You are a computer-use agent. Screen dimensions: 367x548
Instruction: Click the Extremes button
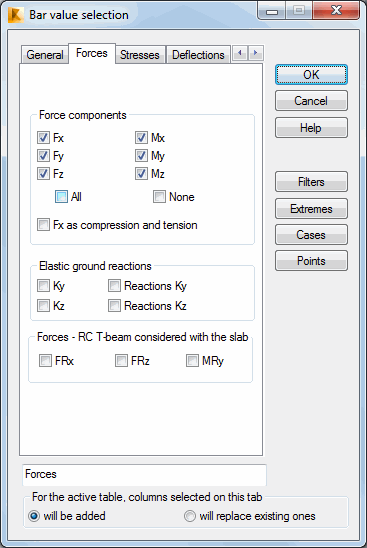point(311,209)
